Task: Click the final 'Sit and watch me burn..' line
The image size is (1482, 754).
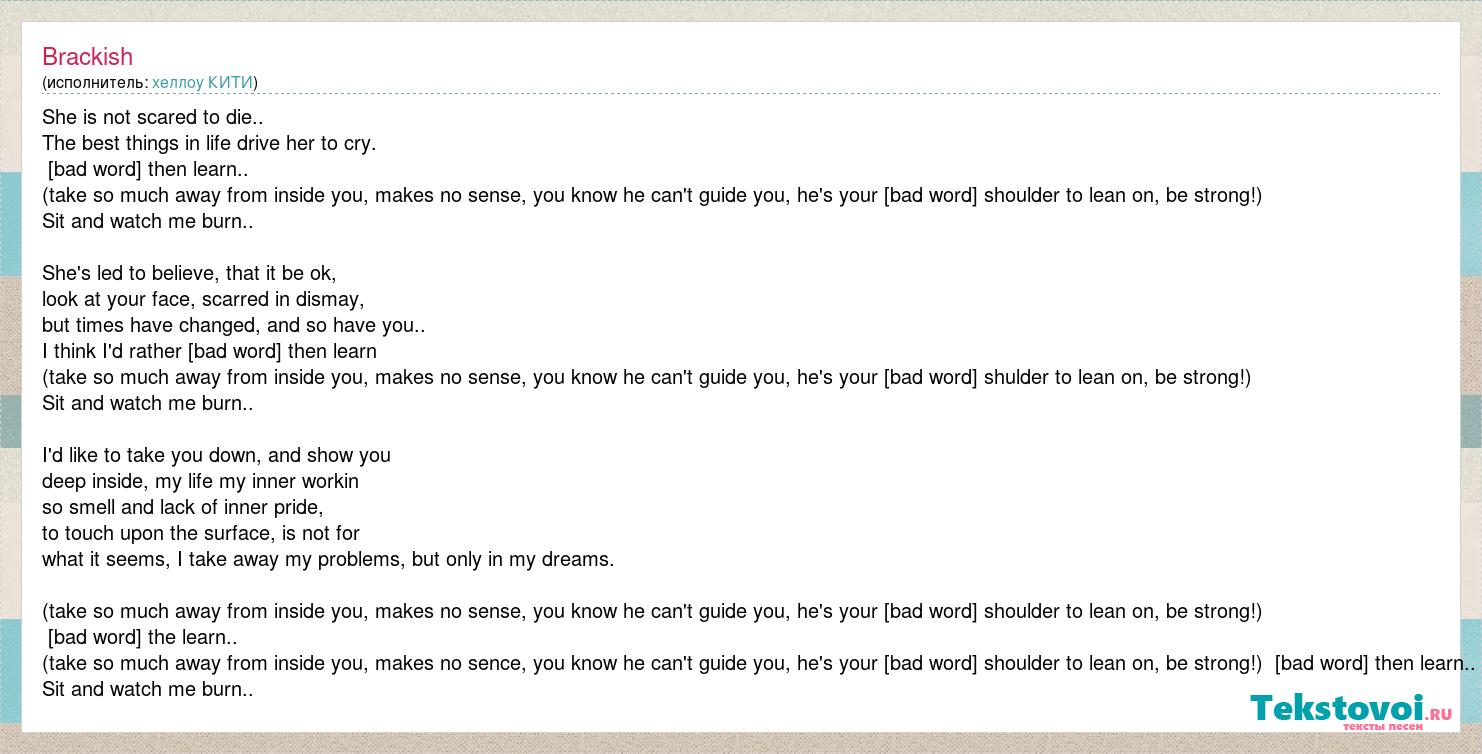Action: pos(148,689)
